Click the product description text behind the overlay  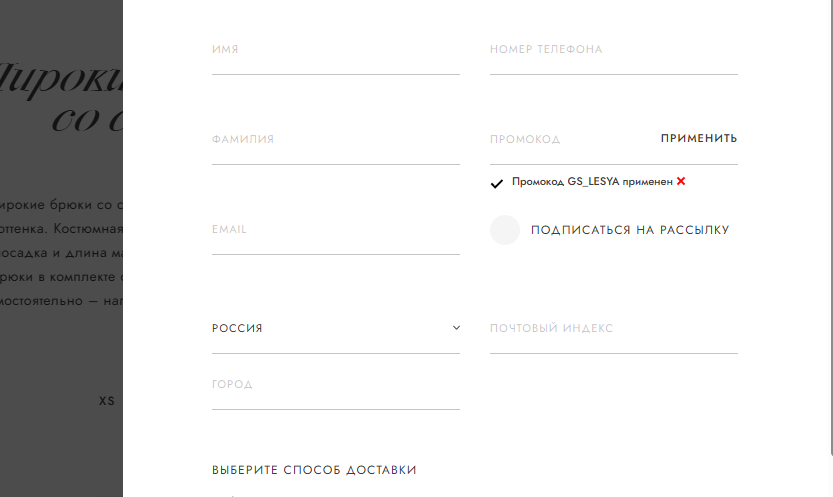pos(62,252)
